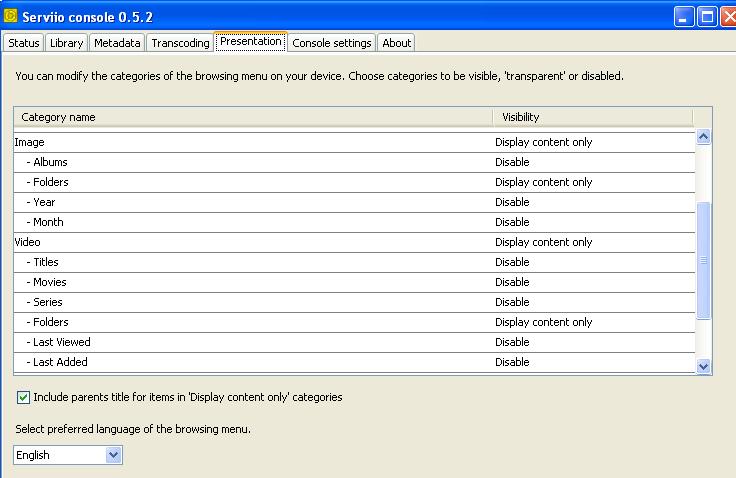Viewport: 736px width, 478px height.
Task: Change visibility of Video Movies row
Action: [512, 282]
